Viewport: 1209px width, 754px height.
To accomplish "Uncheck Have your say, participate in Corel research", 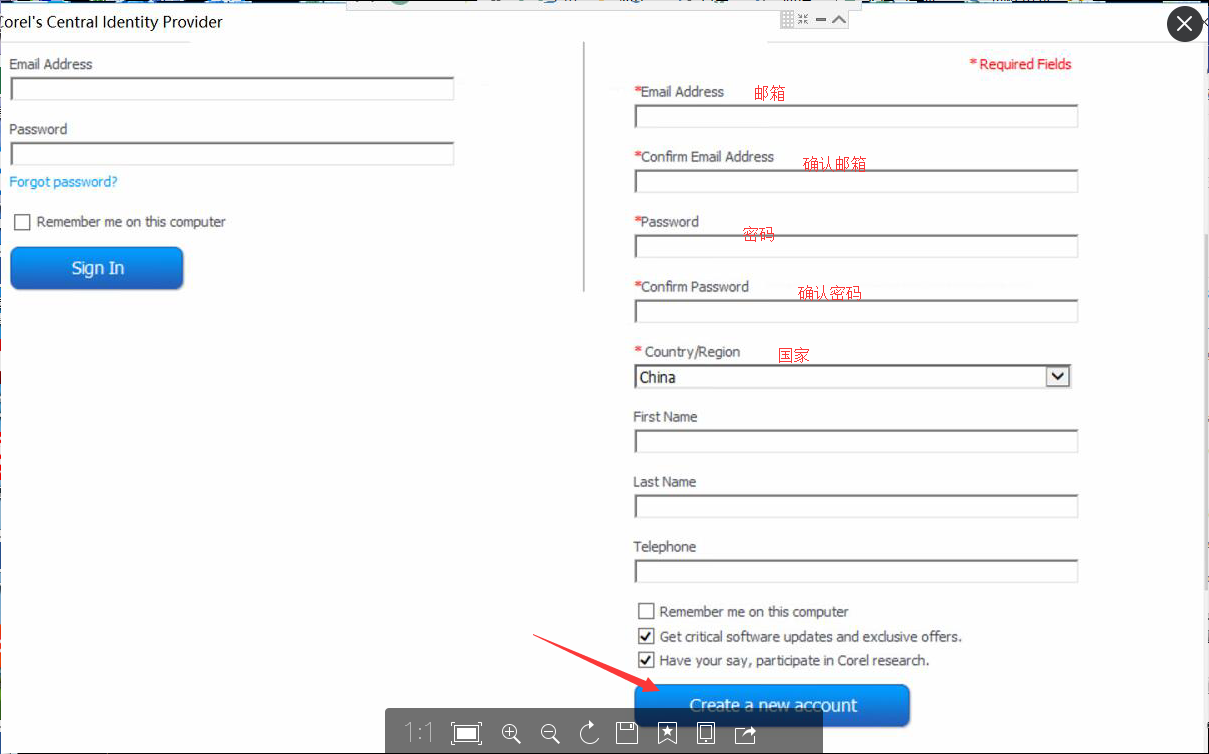I will click(x=646, y=660).
